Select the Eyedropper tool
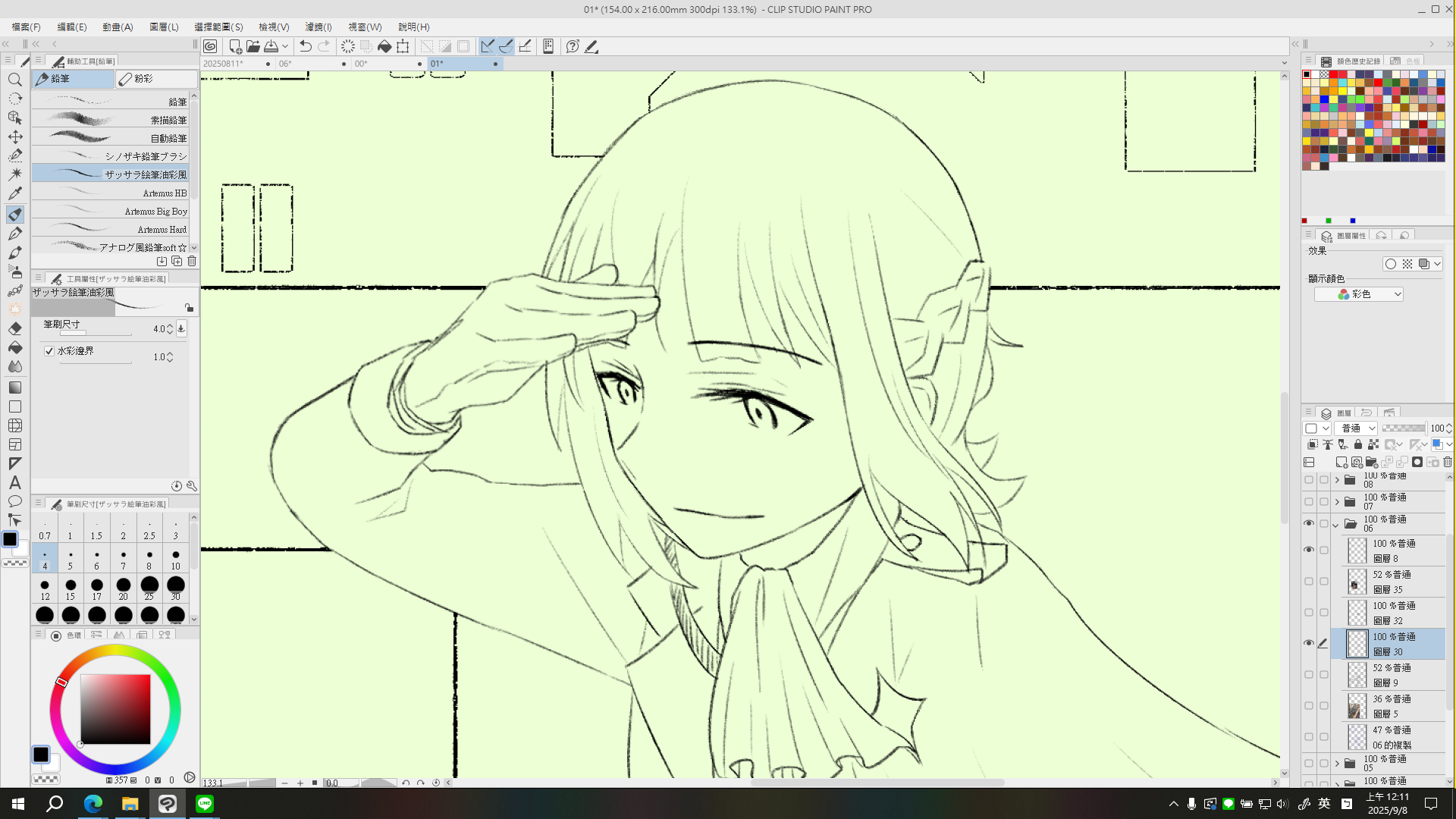The height and width of the screenshot is (819, 1456). pos(15,193)
